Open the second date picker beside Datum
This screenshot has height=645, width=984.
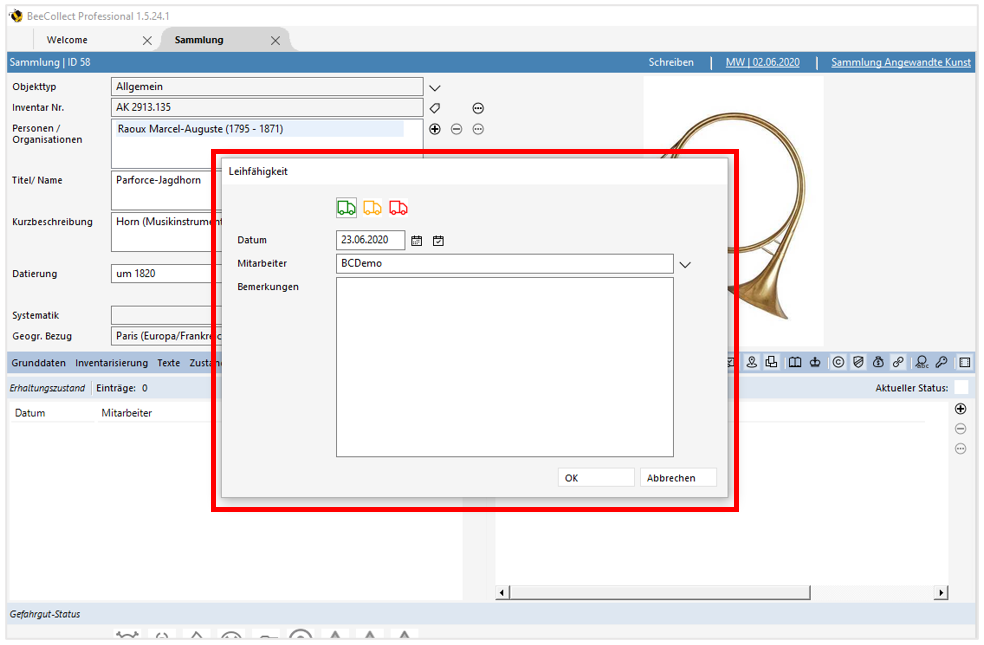pos(438,240)
